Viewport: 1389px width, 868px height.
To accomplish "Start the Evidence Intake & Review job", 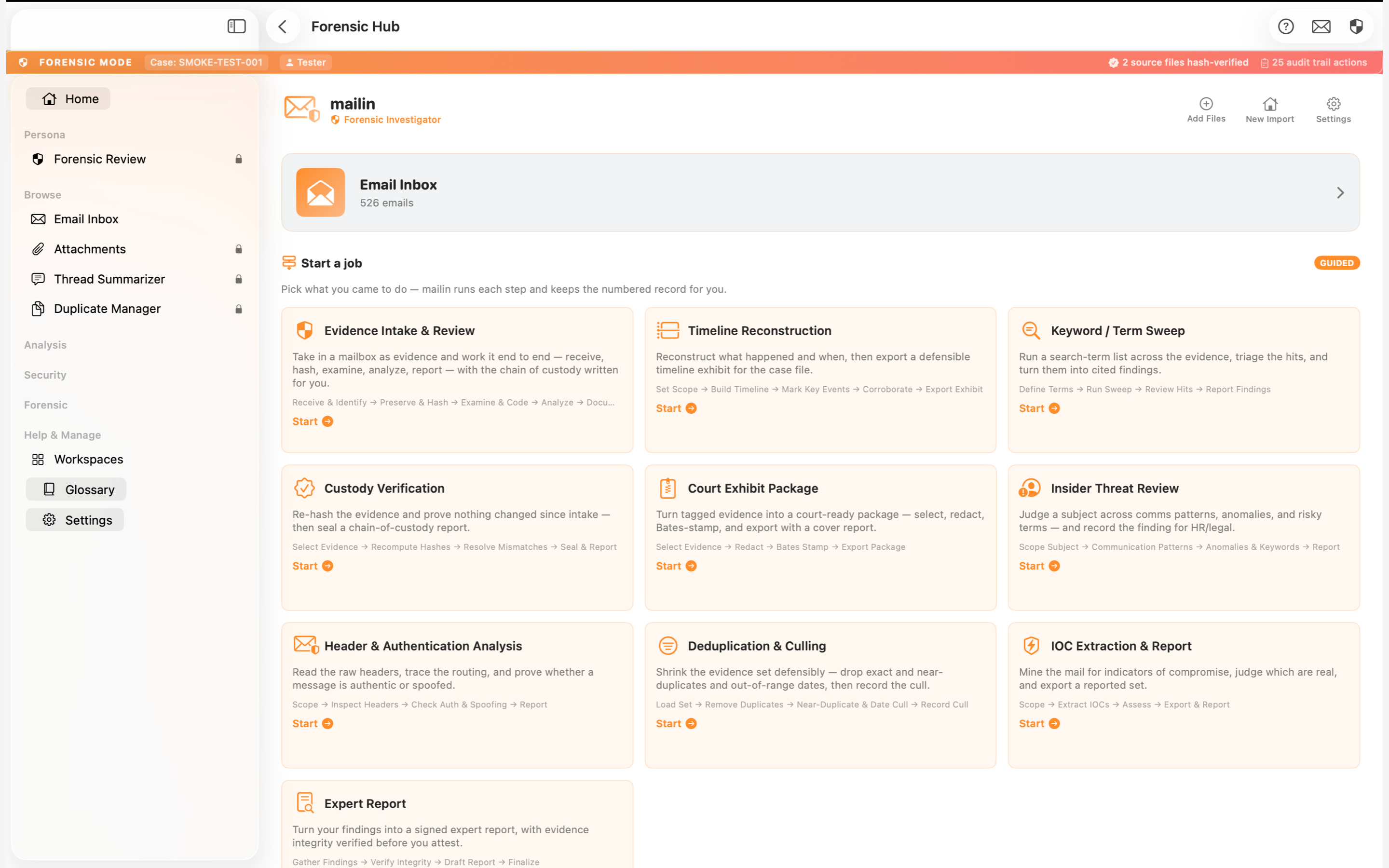I will tap(313, 421).
